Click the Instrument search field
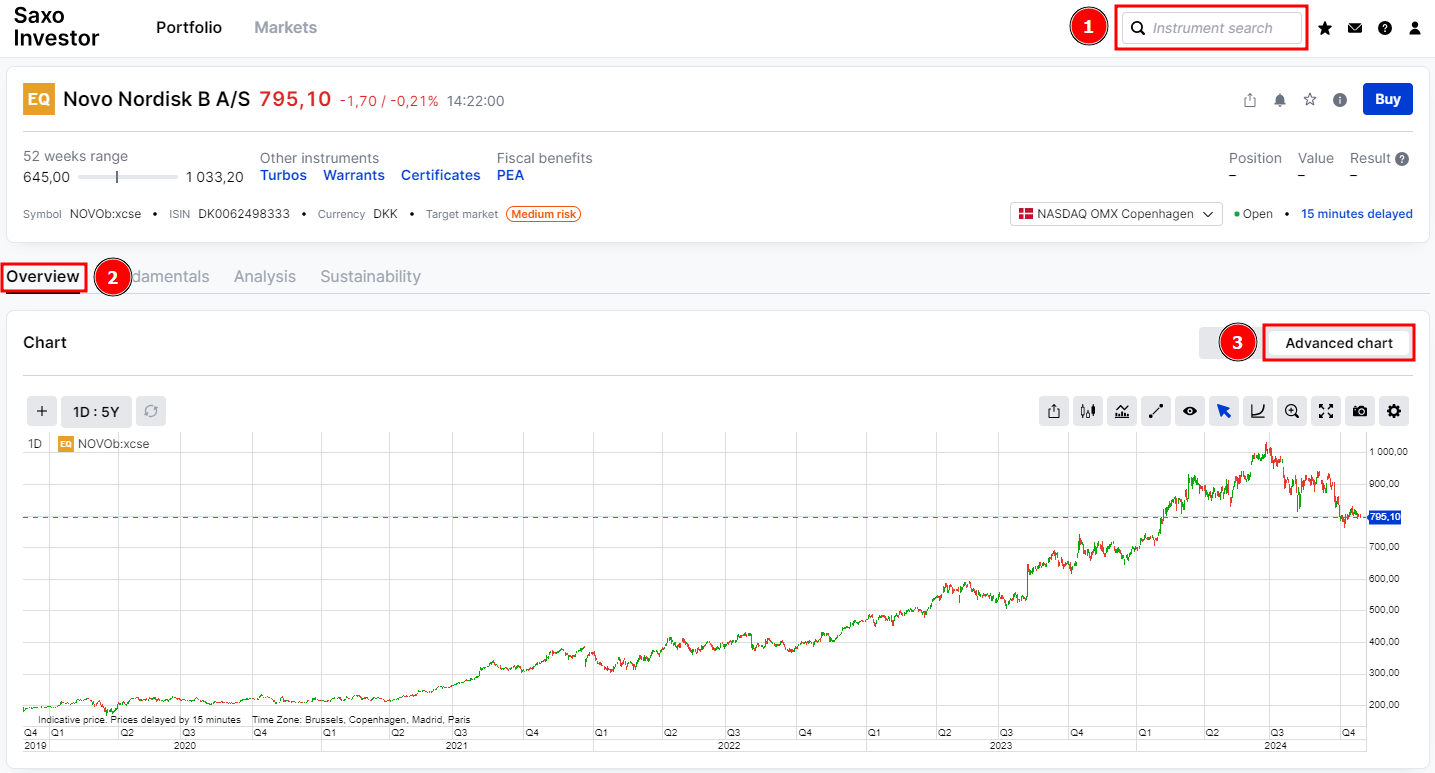 pyautogui.click(x=1213, y=28)
